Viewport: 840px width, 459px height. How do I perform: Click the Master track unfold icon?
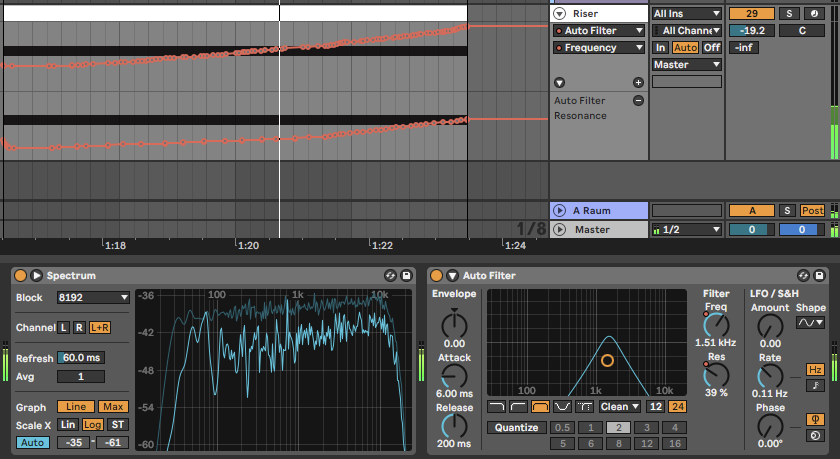point(559,229)
